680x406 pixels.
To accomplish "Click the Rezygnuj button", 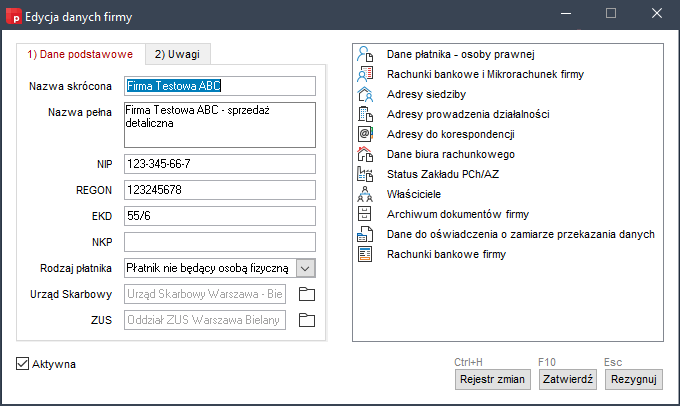I will click(634, 380).
